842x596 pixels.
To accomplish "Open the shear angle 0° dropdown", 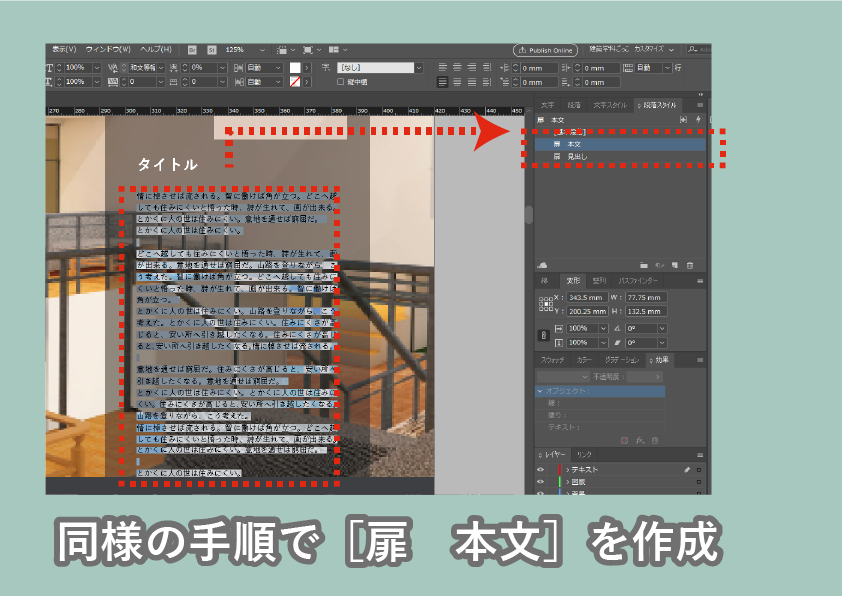I will click(x=662, y=343).
